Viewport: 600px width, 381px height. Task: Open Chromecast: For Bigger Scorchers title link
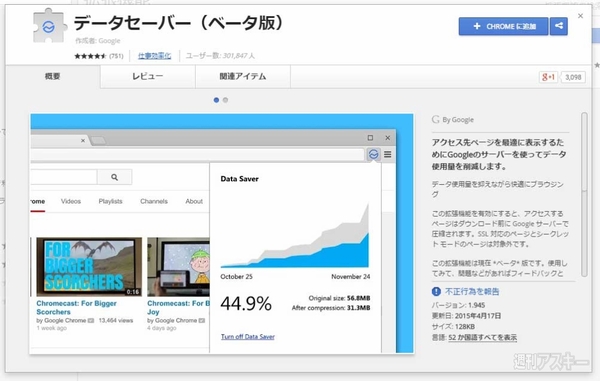point(77,308)
